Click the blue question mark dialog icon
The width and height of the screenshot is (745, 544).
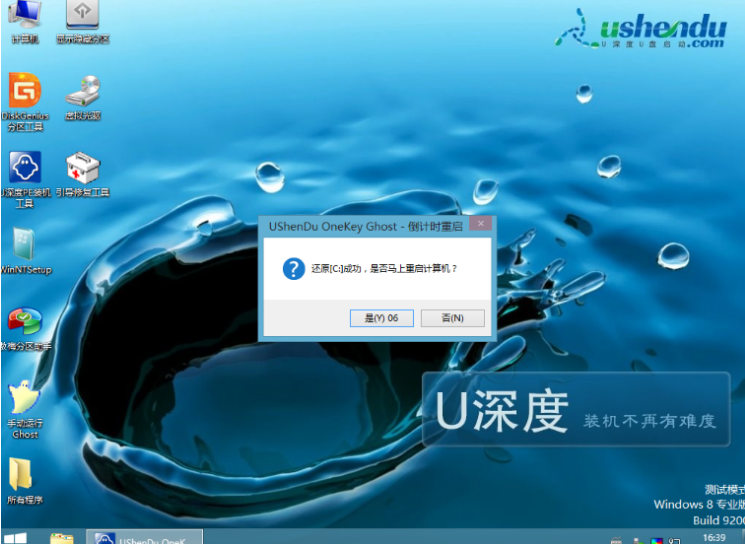[293, 269]
